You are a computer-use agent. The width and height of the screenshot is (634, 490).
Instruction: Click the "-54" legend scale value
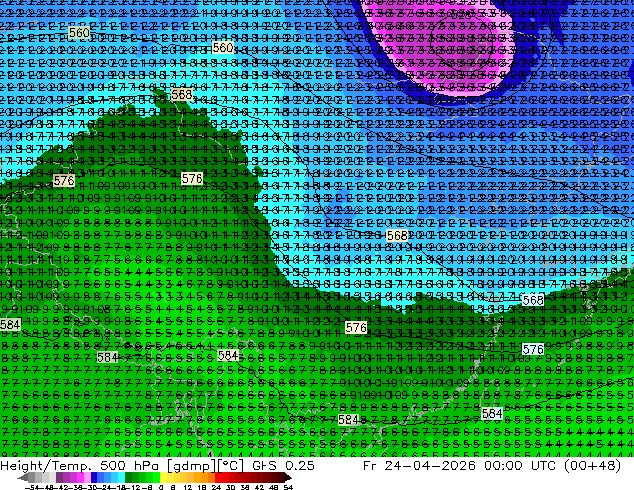point(32,488)
